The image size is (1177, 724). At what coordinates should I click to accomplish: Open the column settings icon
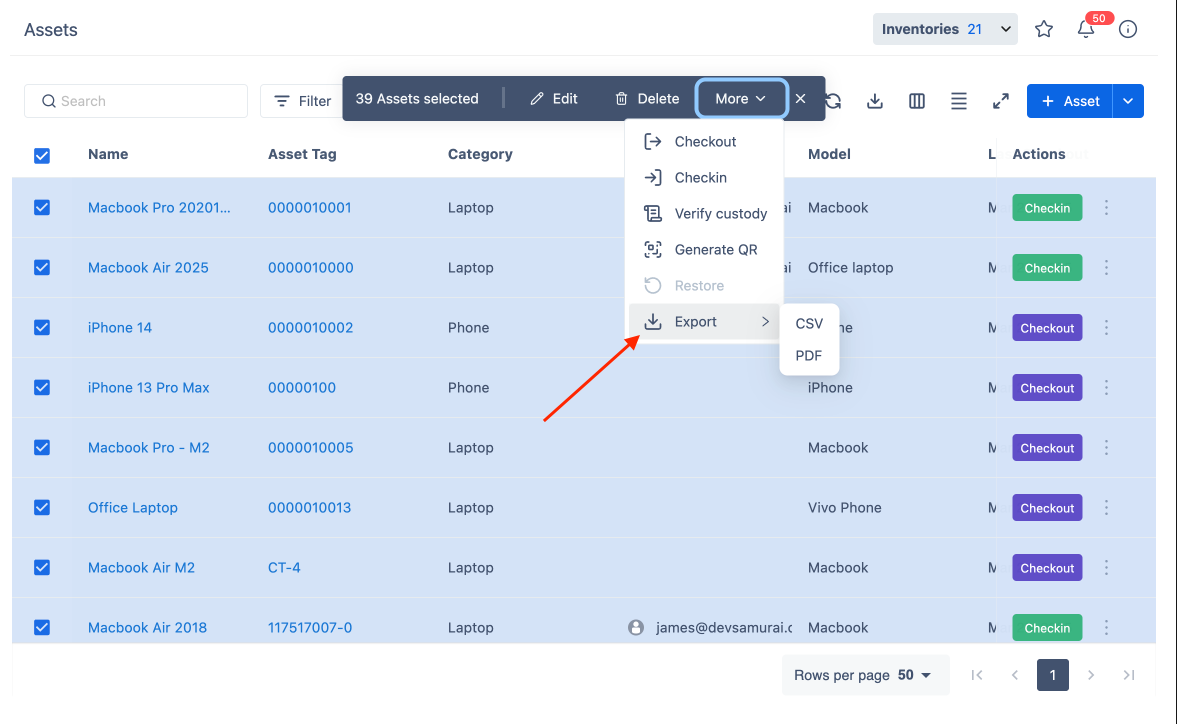point(917,101)
